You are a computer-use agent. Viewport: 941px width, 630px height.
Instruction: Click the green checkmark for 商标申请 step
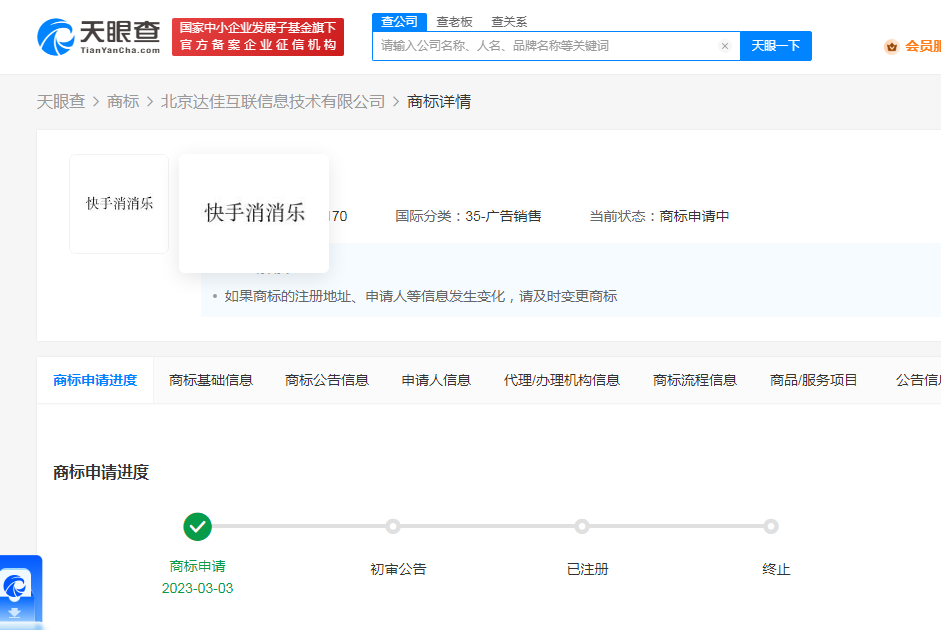[197, 527]
